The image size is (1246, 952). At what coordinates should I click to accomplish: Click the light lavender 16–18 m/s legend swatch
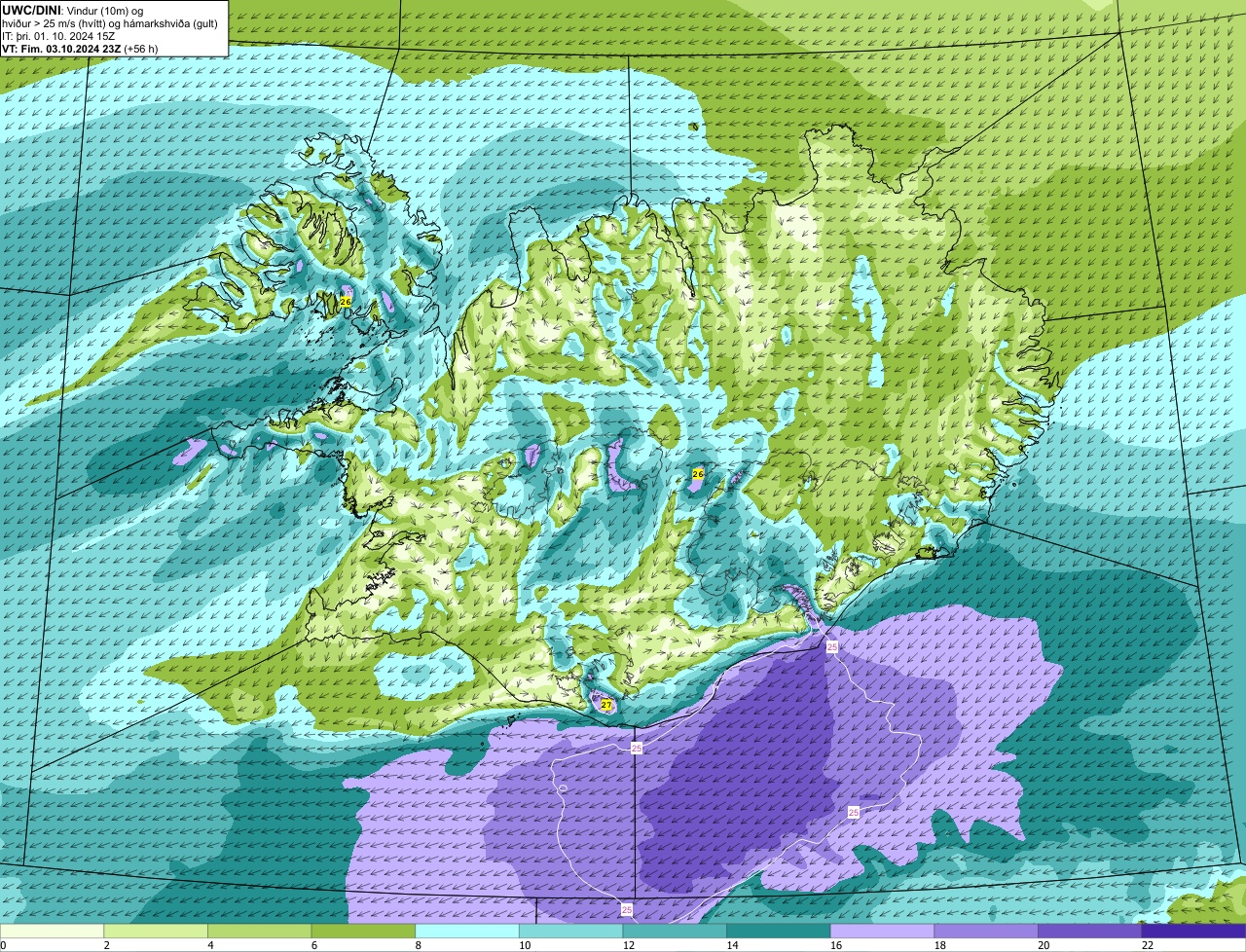coord(882,932)
